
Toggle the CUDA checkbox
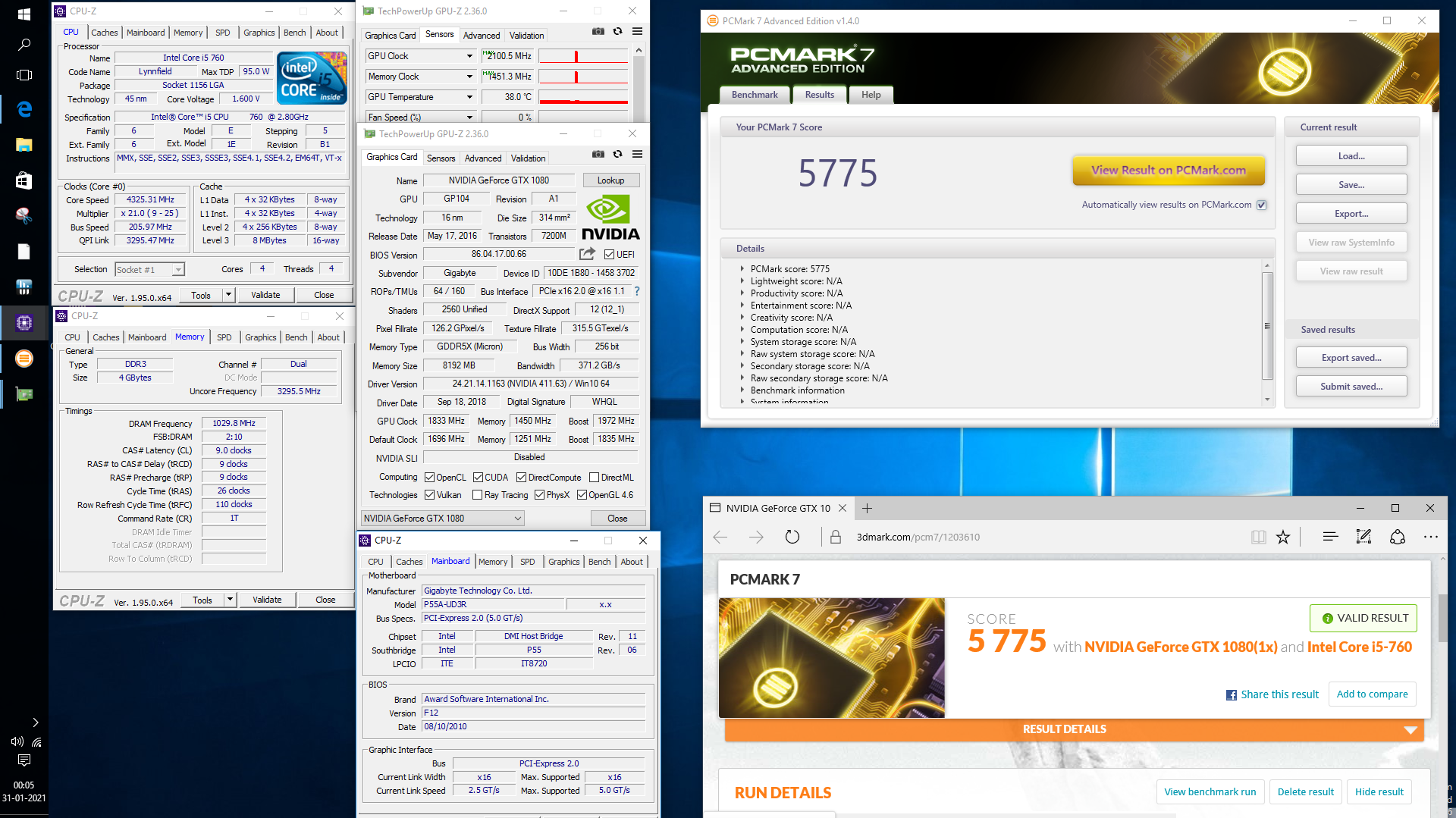[x=478, y=478]
